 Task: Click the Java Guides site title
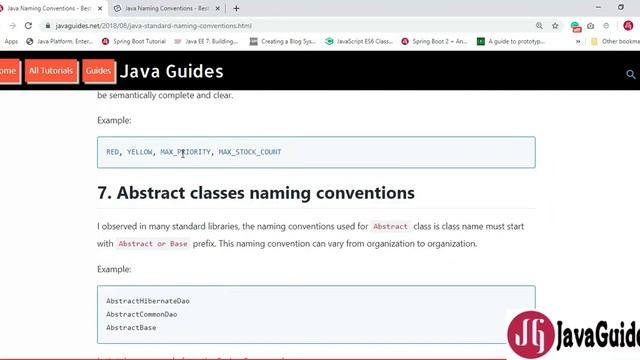coord(171,71)
